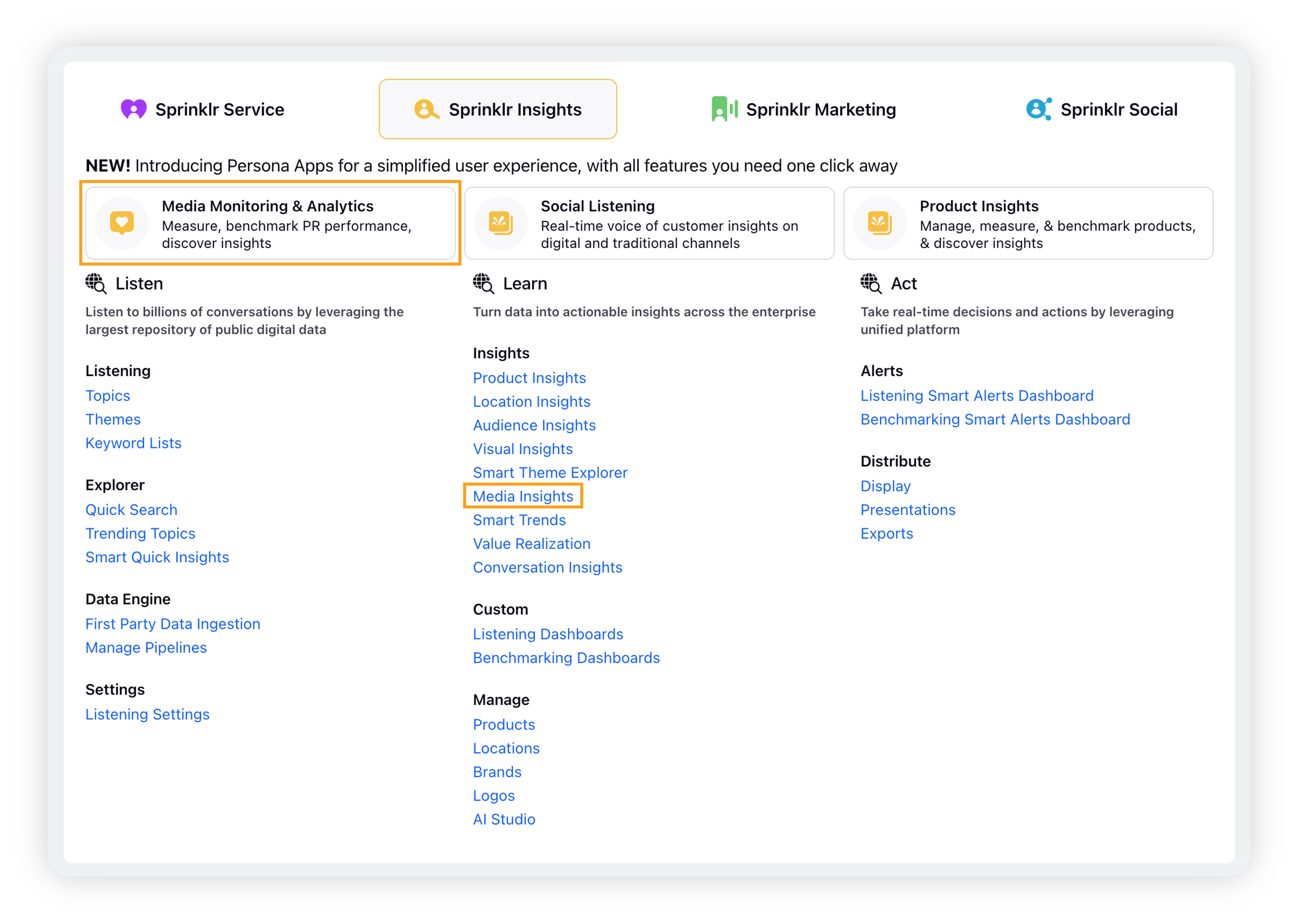The image size is (1298, 924).
Task: Open the Sprinklr Service tab
Action: pyautogui.click(x=203, y=109)
